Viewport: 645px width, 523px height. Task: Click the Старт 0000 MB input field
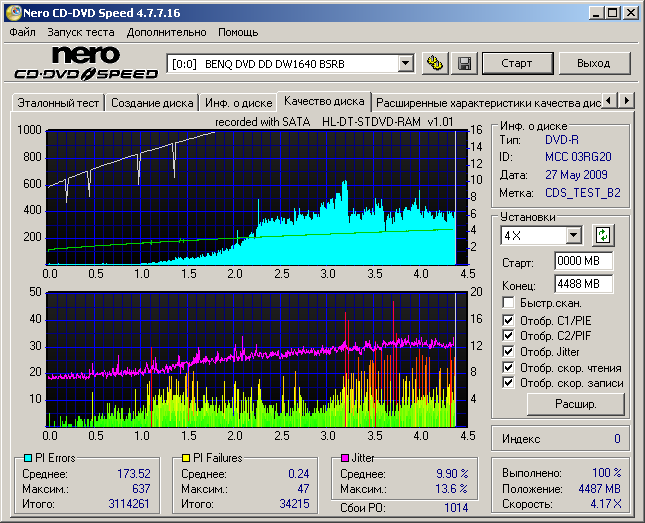point(583,261)
